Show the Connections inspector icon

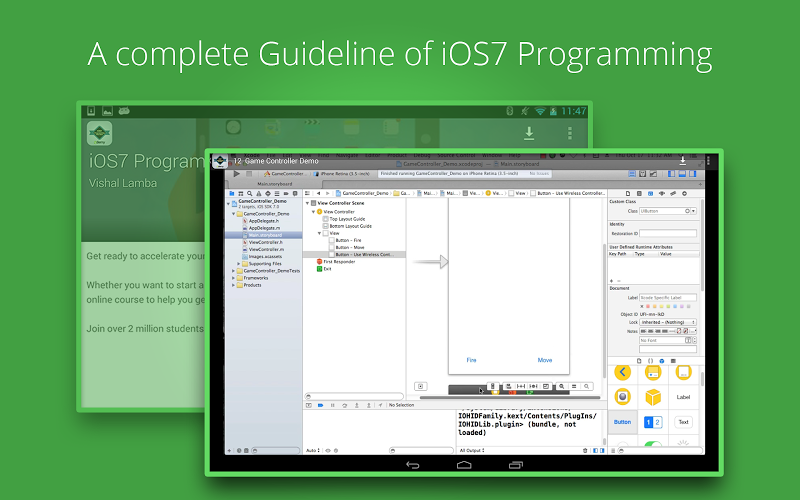pyautogui.click(x=684, y=193)
